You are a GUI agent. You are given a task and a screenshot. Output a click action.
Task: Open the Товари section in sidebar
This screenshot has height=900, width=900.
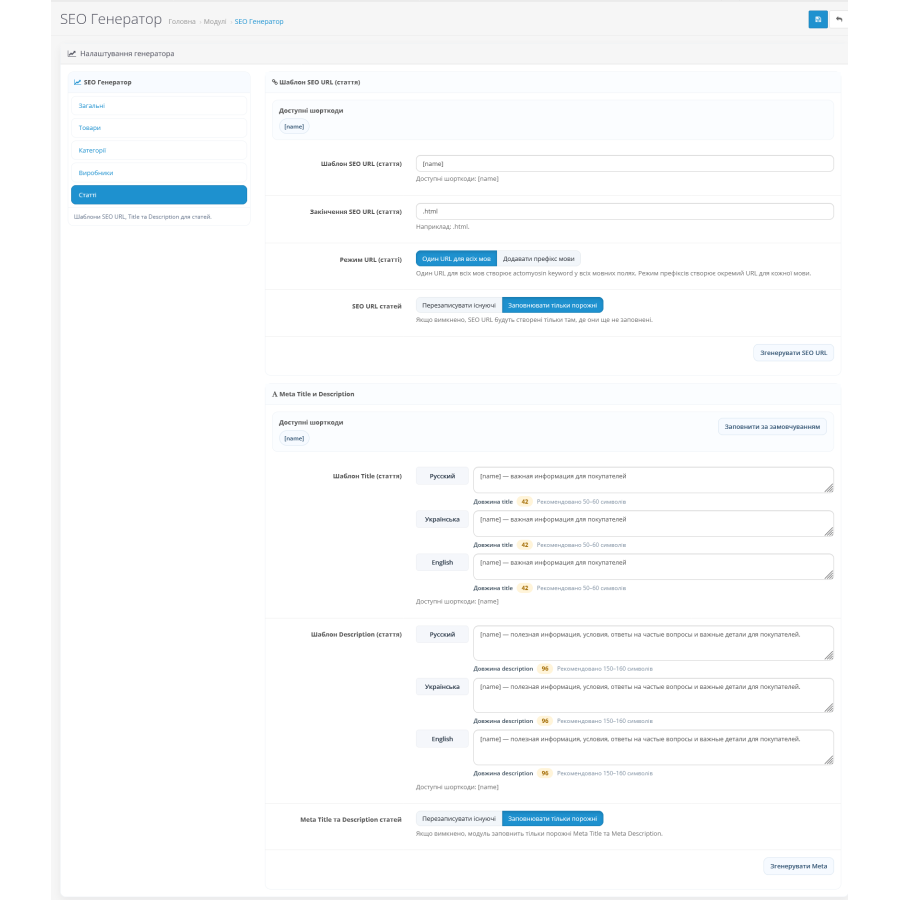159,128
